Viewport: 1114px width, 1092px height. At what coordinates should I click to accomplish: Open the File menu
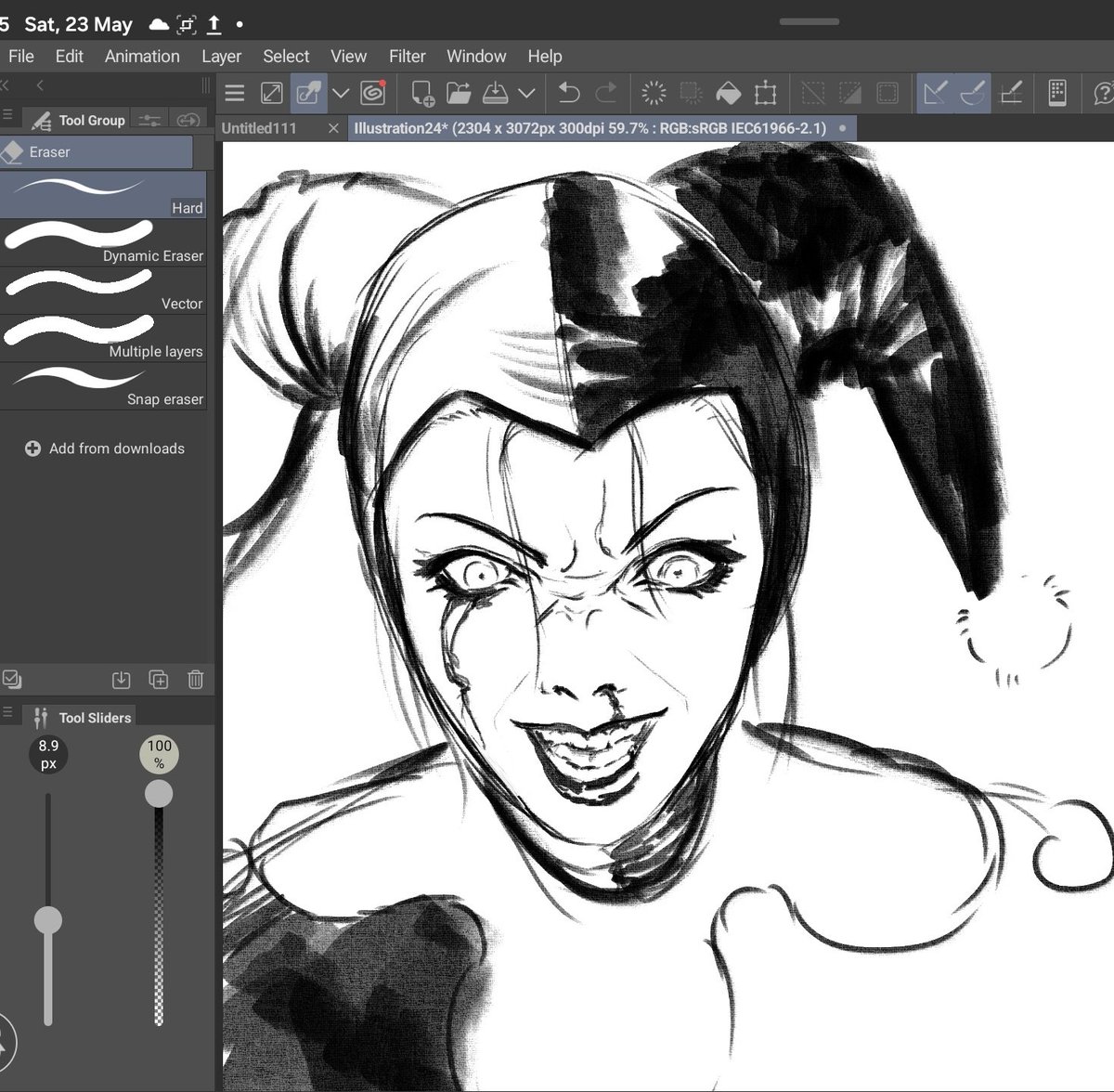[x=20, y=57]
